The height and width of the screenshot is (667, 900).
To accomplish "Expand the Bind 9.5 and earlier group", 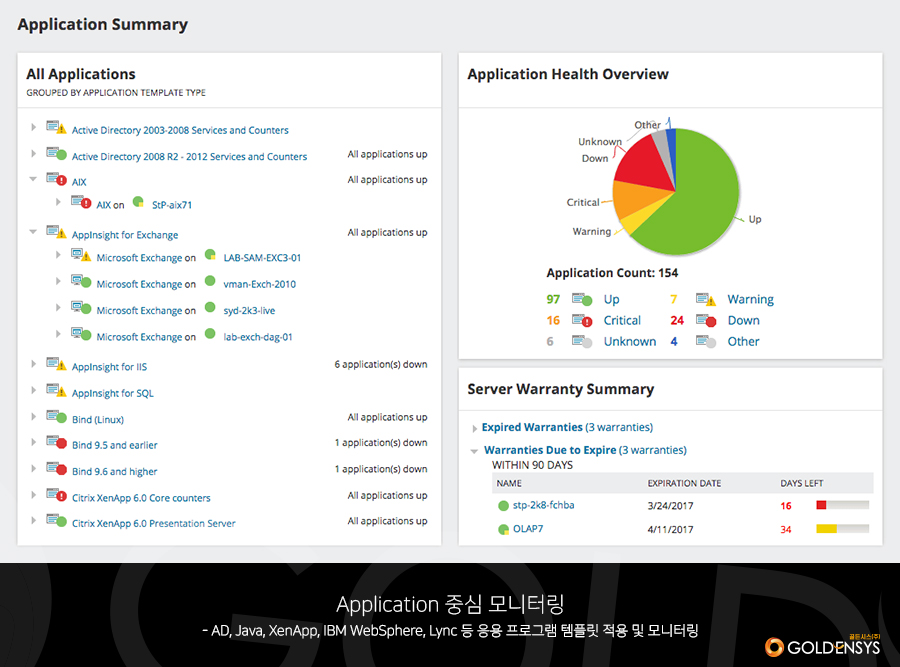I will point(33,441).
